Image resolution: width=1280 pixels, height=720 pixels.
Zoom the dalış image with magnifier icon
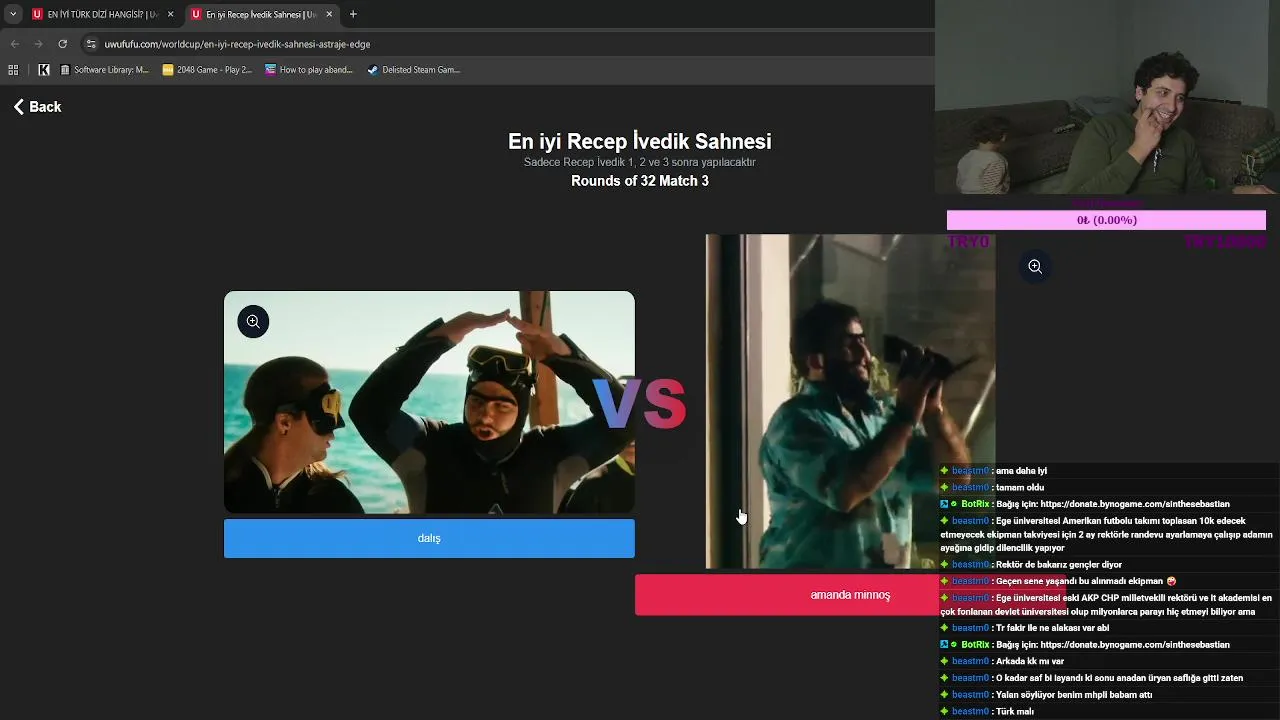[x=253, y=321]
